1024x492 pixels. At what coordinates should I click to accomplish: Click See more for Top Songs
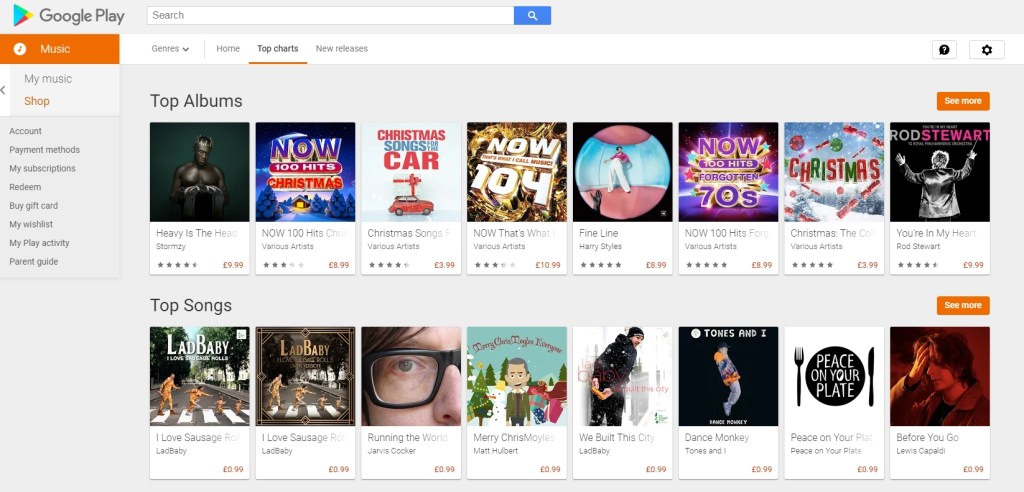coord(963,305)
